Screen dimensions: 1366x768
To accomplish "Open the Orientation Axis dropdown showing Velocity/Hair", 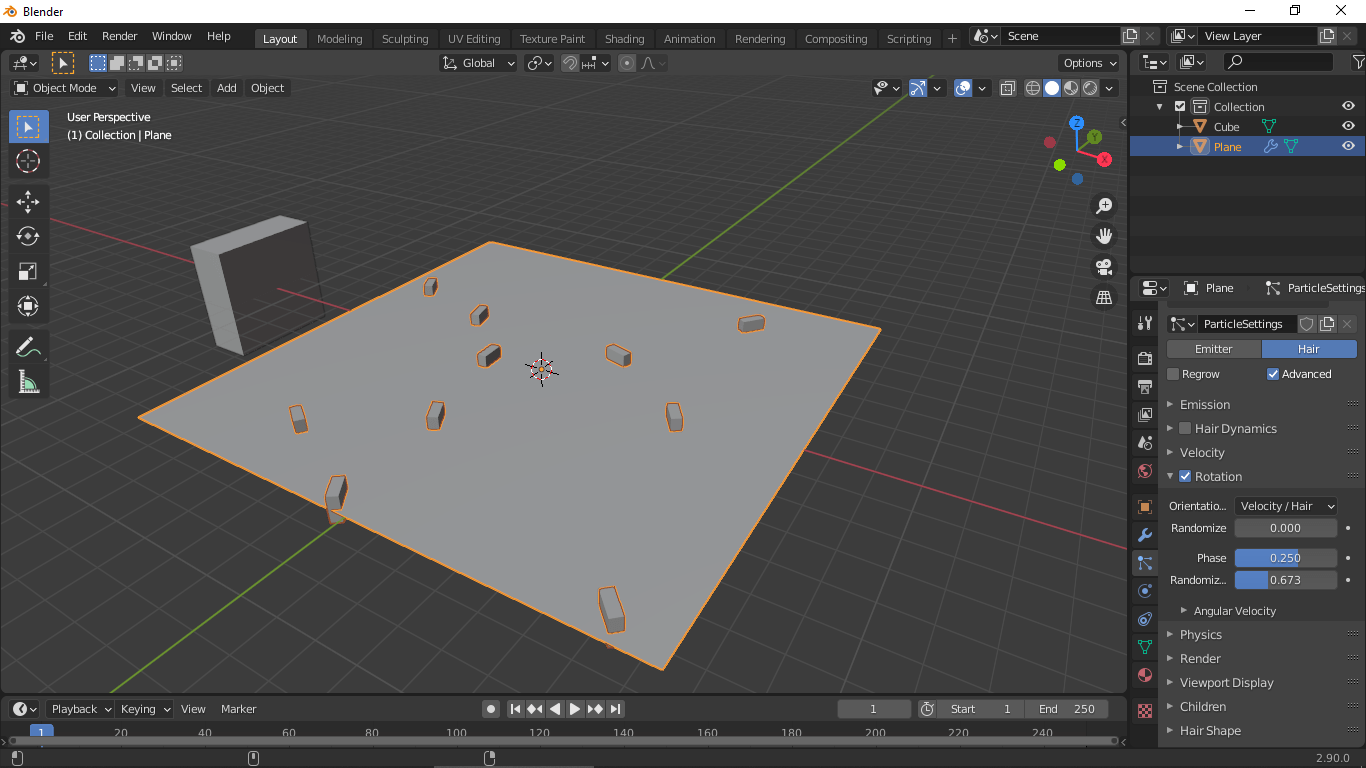I will click(x=1286, y=505).
